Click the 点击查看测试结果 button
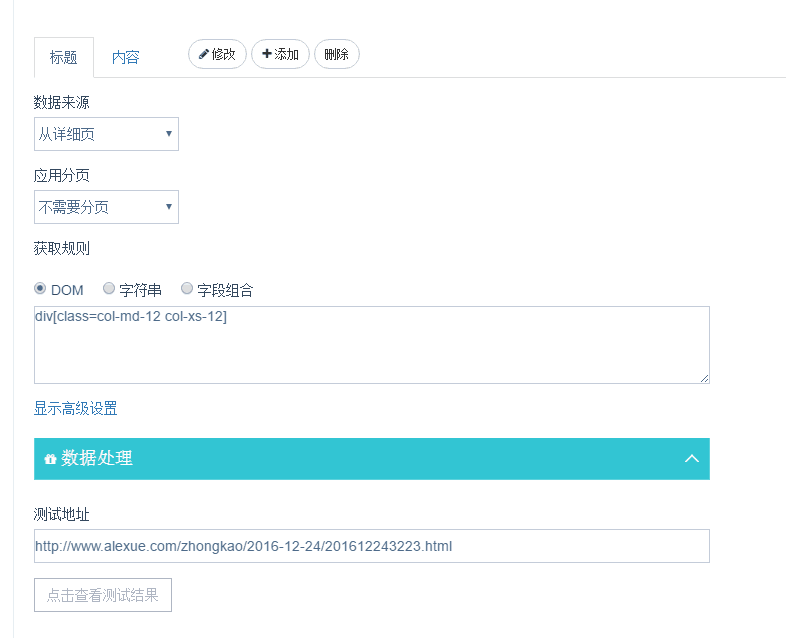786x638 pixels. click(x=103, y=595)
